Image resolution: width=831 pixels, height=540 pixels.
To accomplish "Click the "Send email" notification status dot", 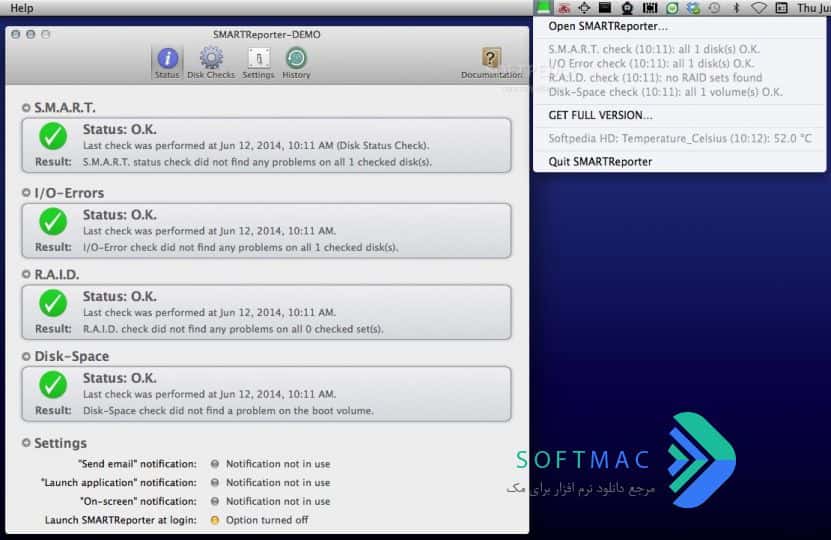I will click(215, 464).
